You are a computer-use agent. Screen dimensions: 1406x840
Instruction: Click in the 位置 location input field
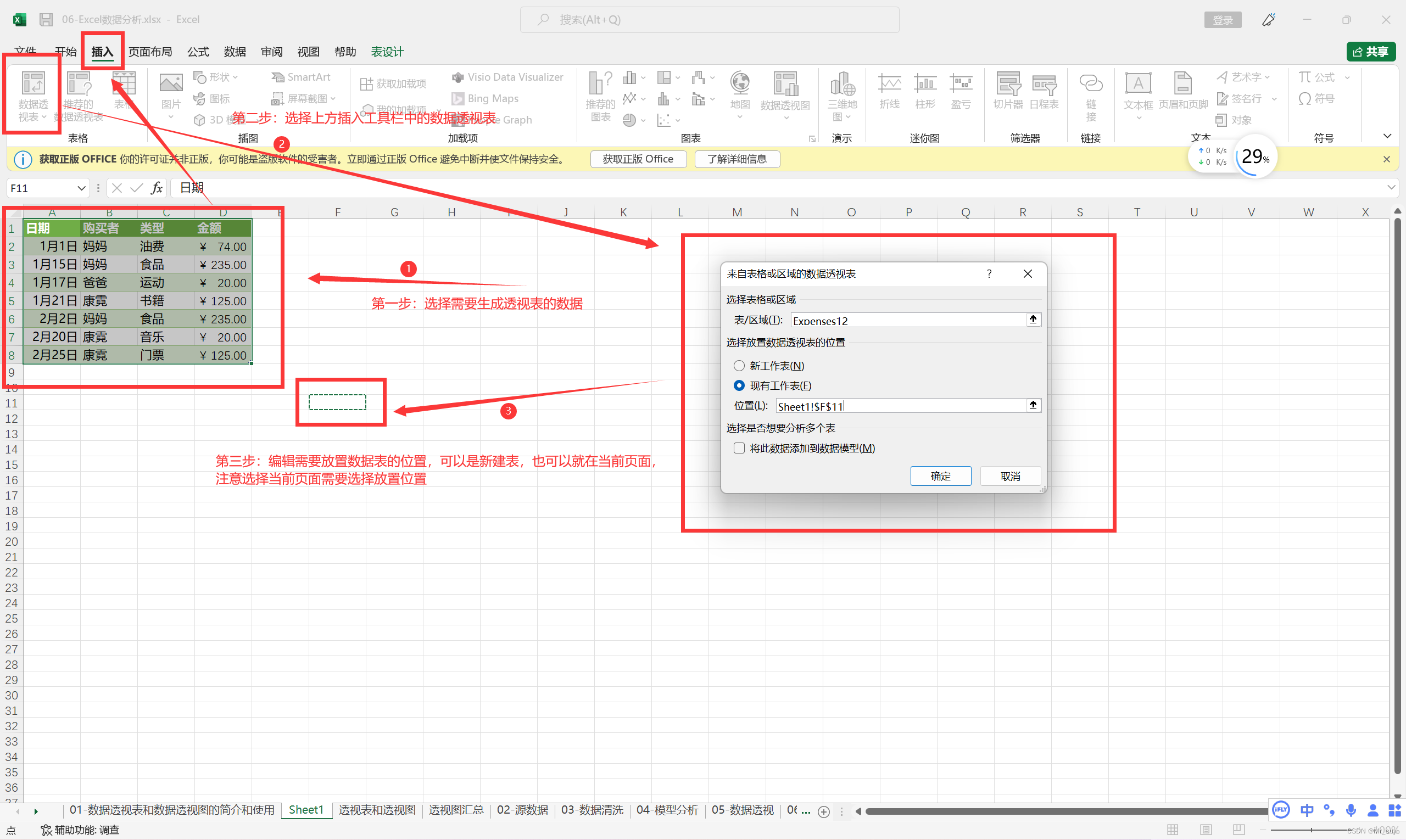[900, 406]
